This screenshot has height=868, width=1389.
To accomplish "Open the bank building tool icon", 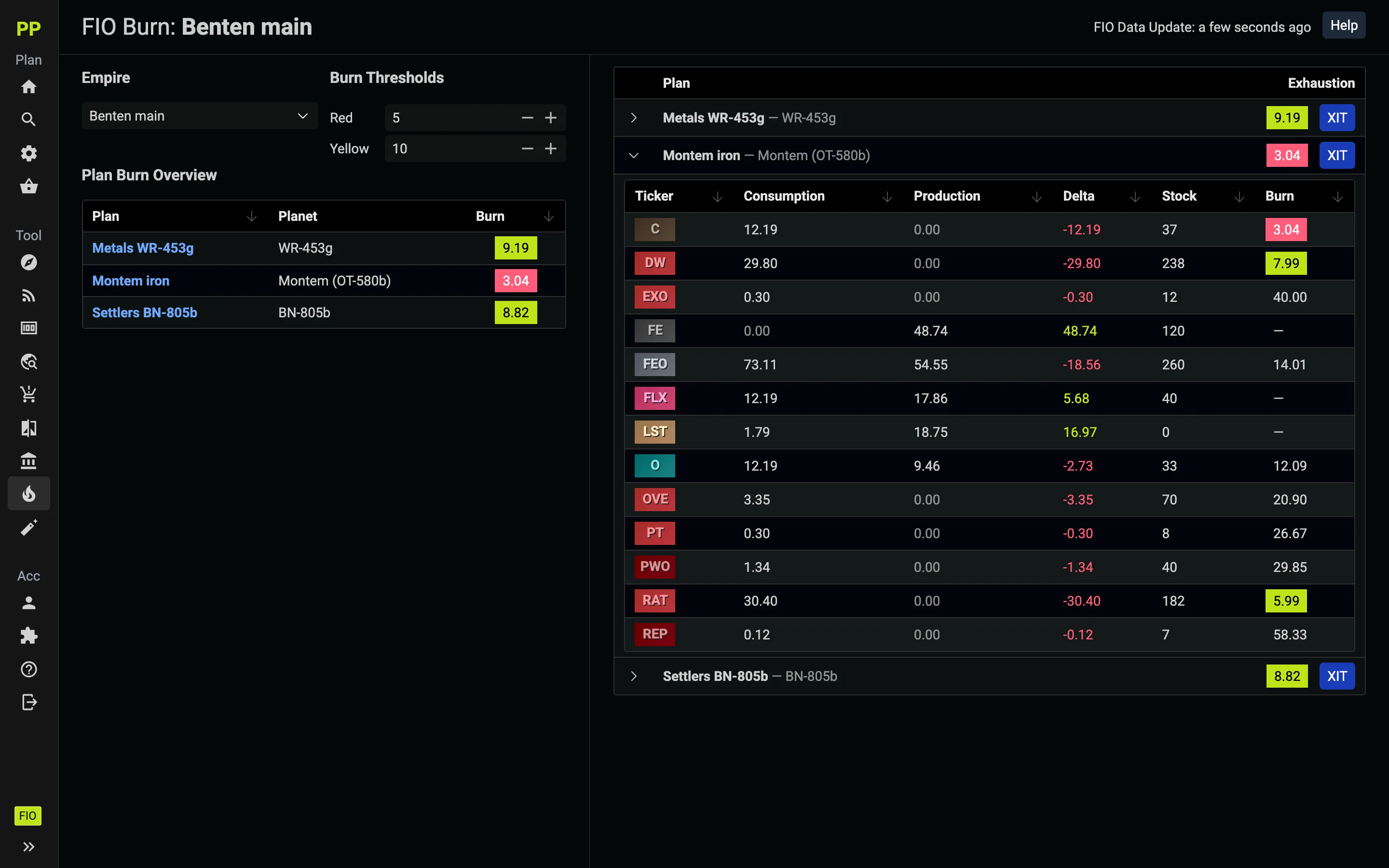I will click(29, 461).
